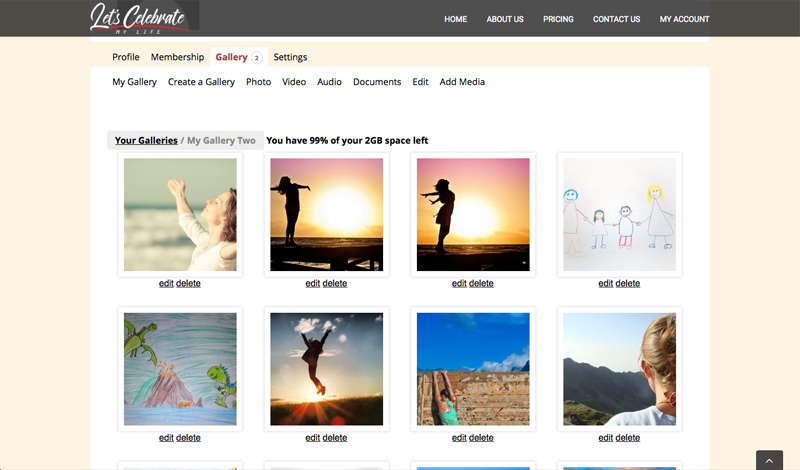Choose Create a Gallery
This screenshot has width=800, height=470.
[201, 82]
